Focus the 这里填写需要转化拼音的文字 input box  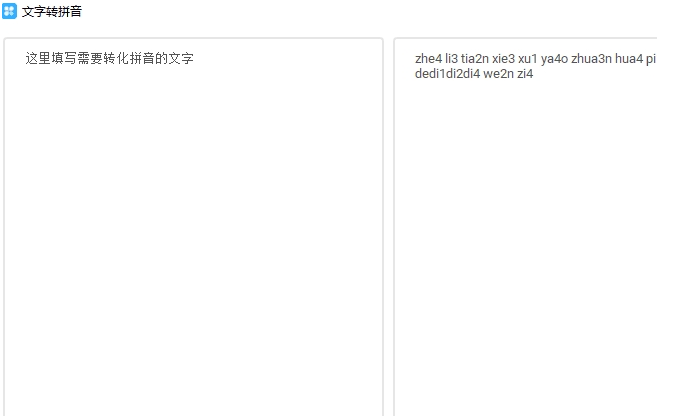coord(194,227)
